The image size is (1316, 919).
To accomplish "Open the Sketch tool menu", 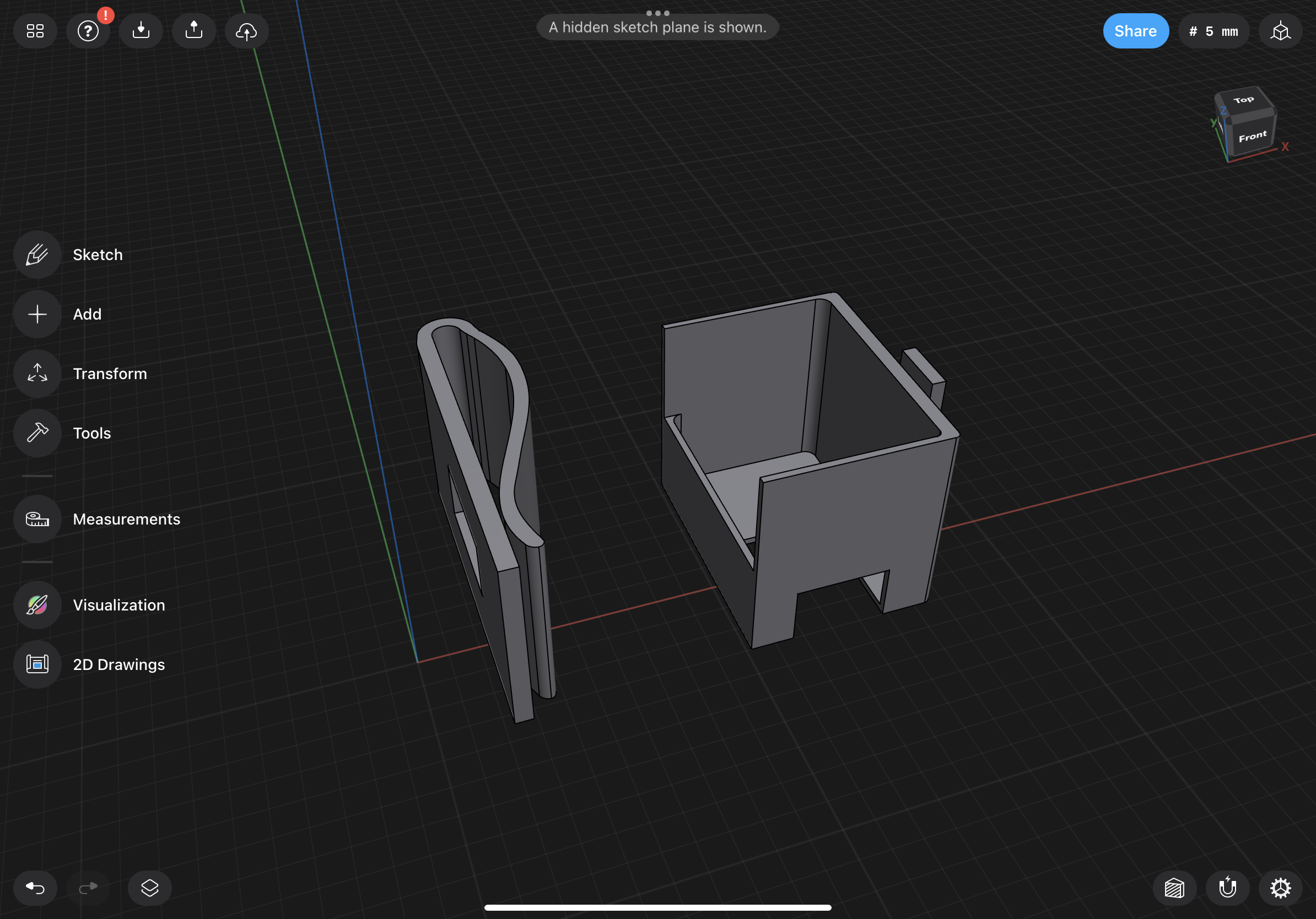I will (x=37, y=255).
